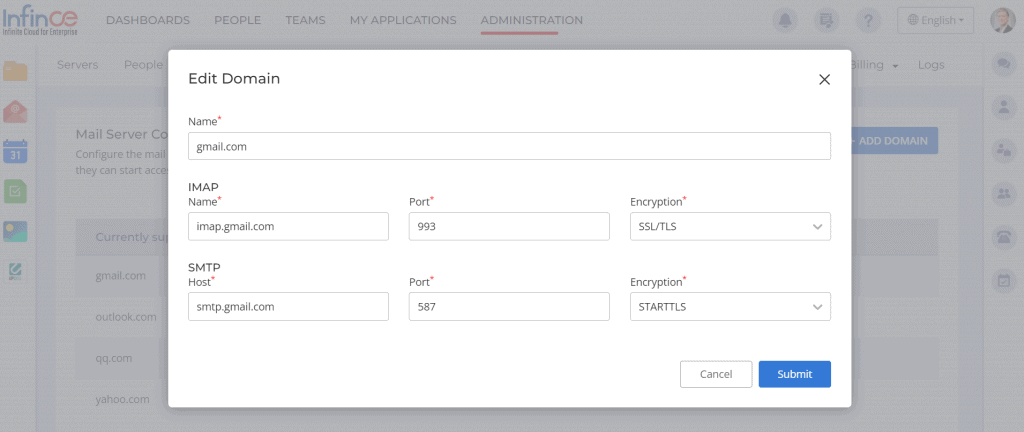The image size is (1024, 432).
Task: Go to the PEOPLE top navigation tab
Action: point(238,20)
